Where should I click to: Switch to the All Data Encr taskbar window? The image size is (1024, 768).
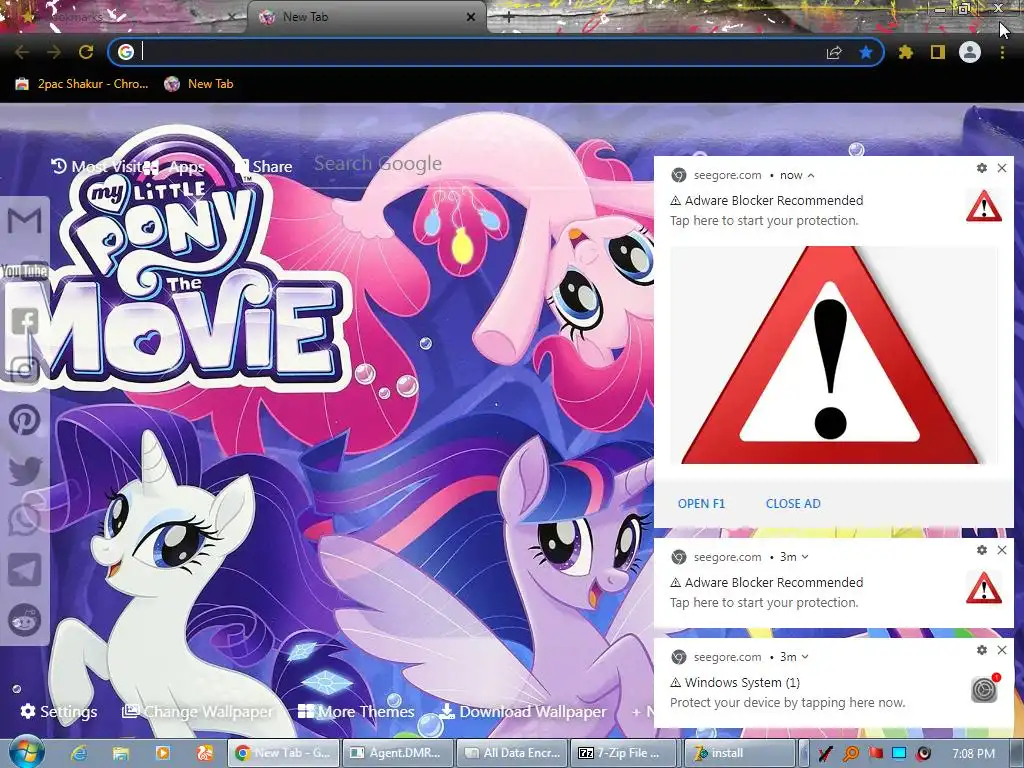511,753
